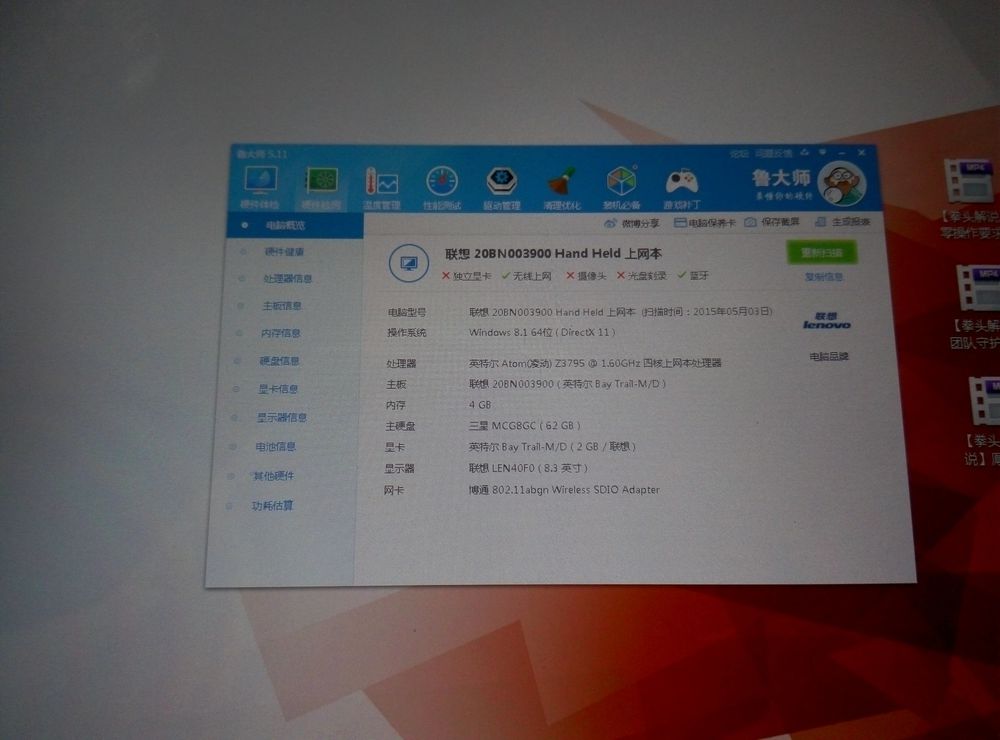Image resolution: width=1000 pixels, height=740 pixels.
Task: Click the Atom Z3795 processor value
Action: (595, 363)
